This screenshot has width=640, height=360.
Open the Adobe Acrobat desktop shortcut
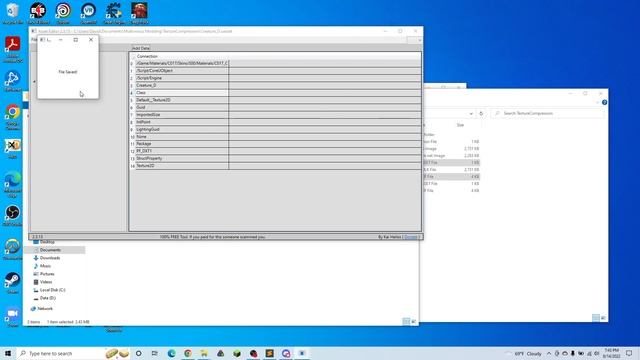point(13,49)
